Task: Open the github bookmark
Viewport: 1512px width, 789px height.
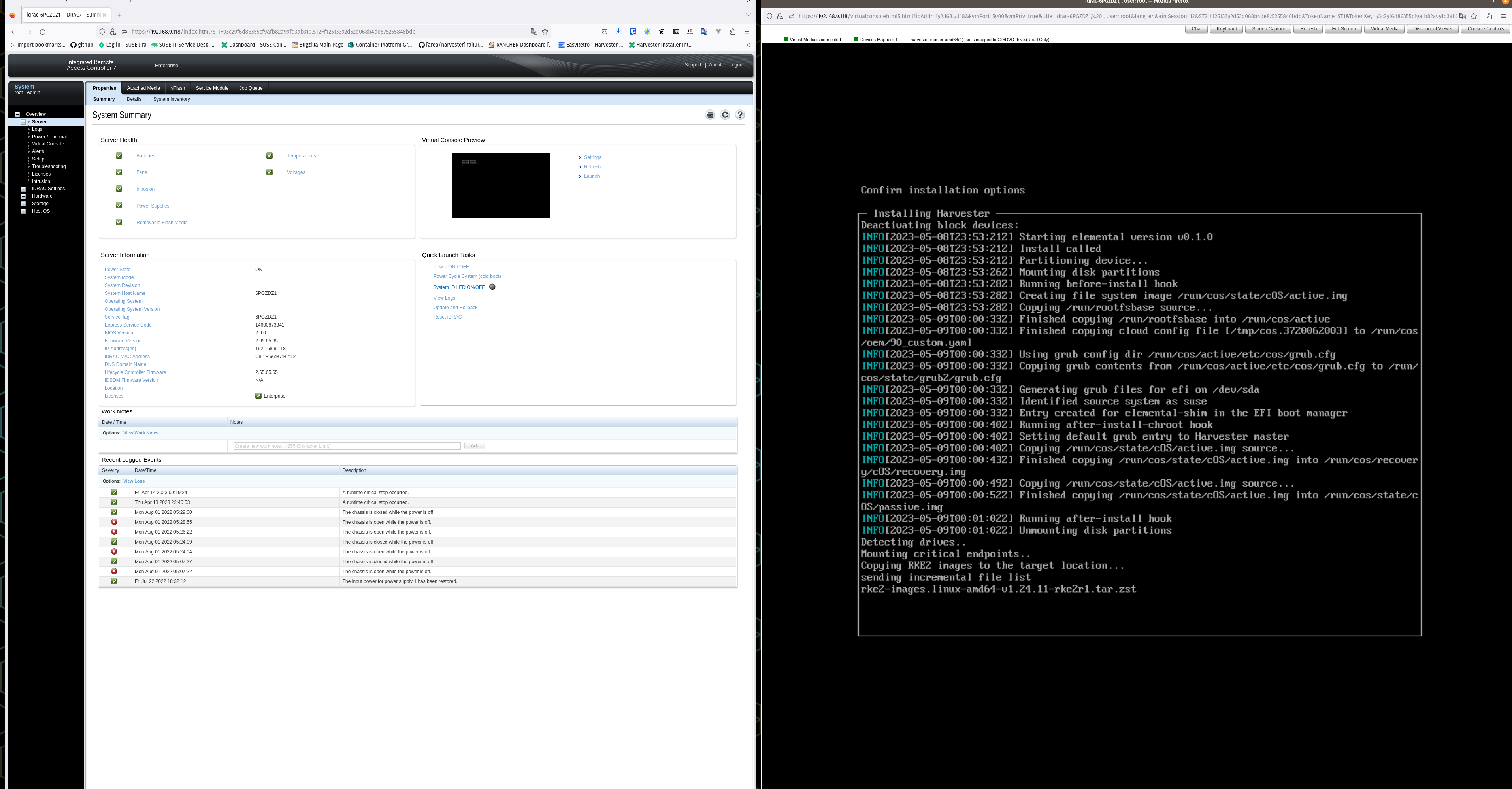Action: pos(81,45)
